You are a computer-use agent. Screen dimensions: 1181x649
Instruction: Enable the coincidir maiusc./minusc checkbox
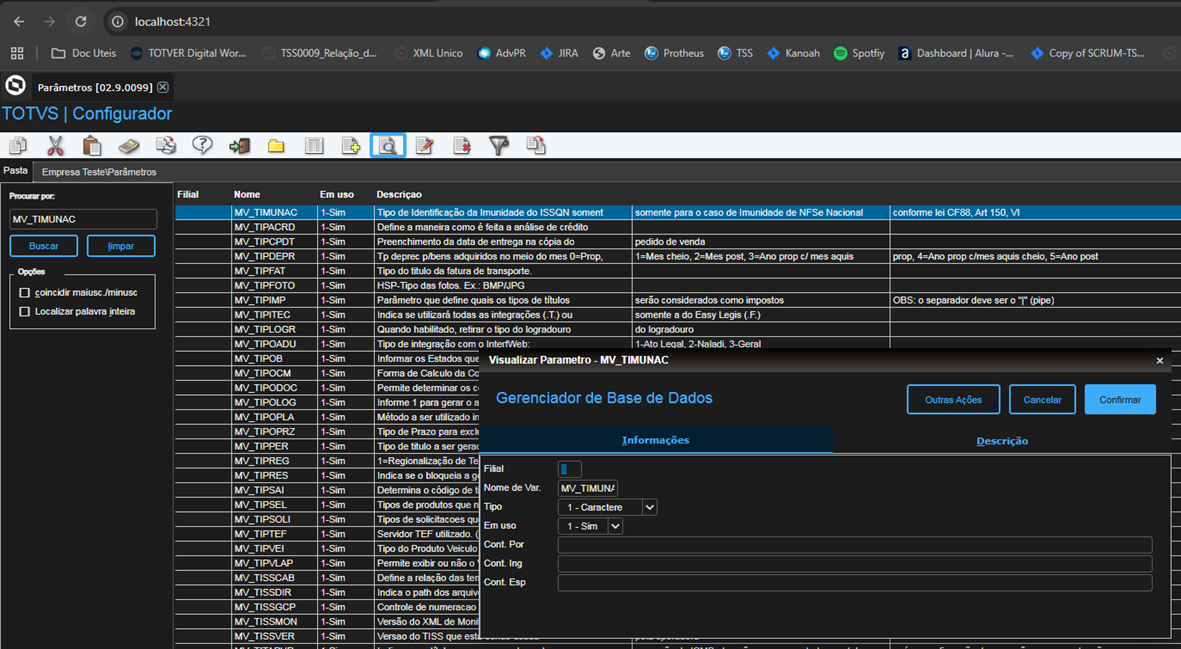pos(25,293)
